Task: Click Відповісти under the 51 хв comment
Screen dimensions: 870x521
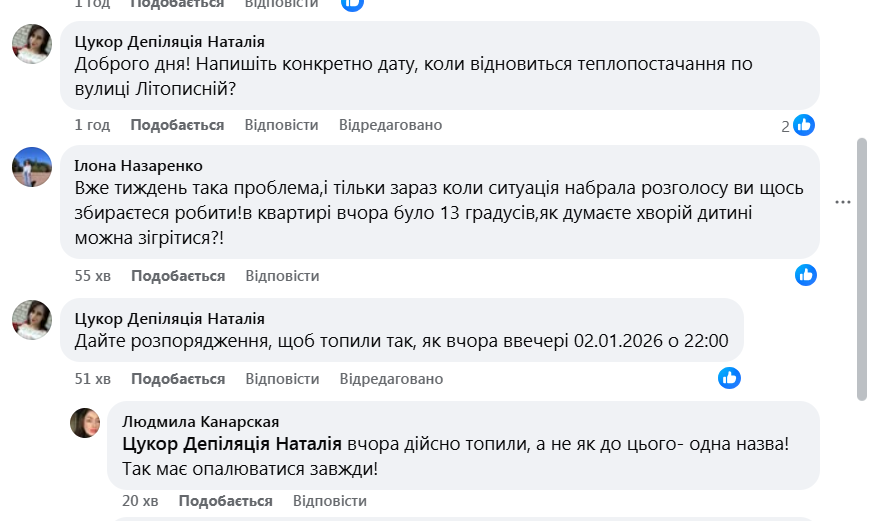Action: click(x=282, y=379)
